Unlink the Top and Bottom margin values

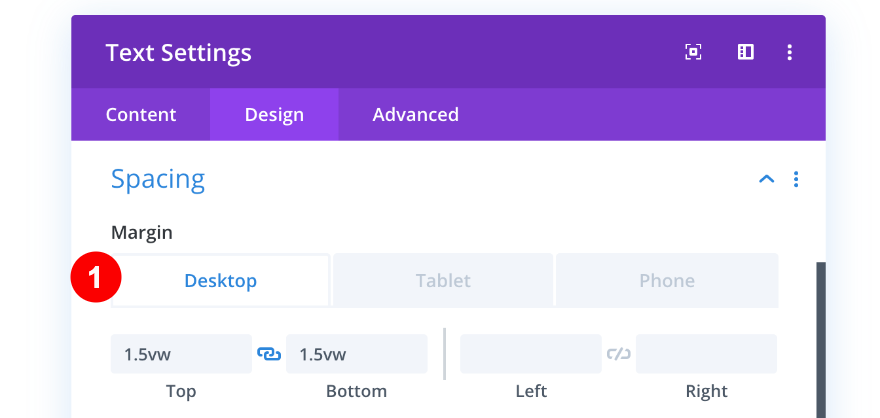point(269,354)
